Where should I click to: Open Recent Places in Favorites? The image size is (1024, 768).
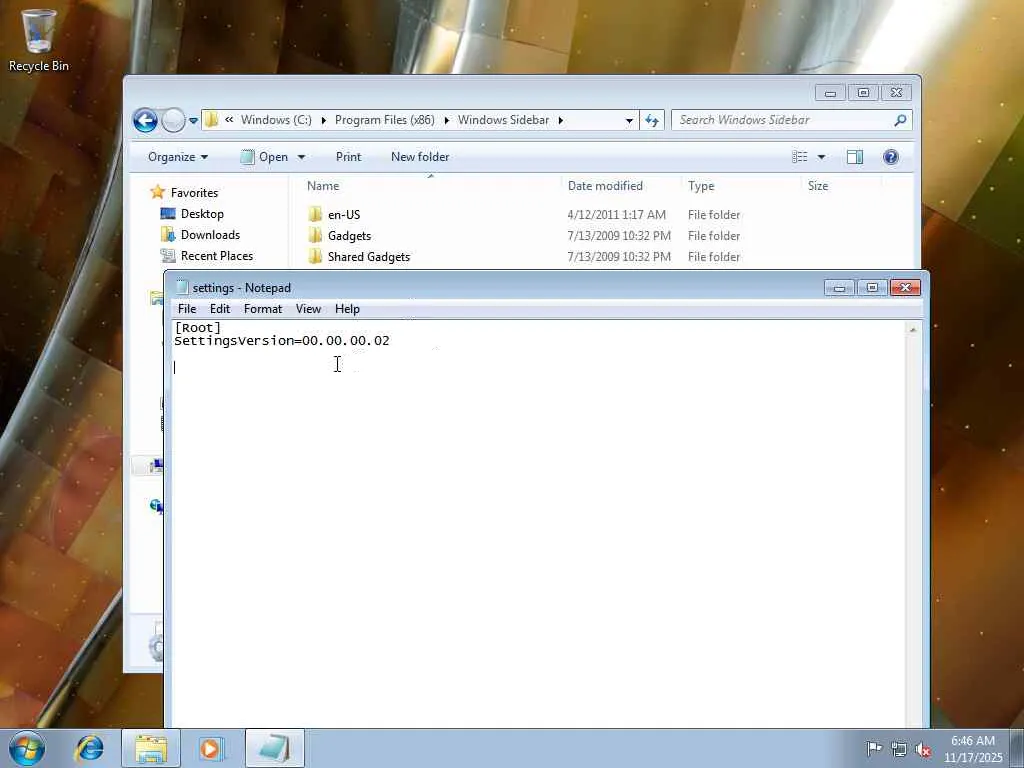[217, 256]
